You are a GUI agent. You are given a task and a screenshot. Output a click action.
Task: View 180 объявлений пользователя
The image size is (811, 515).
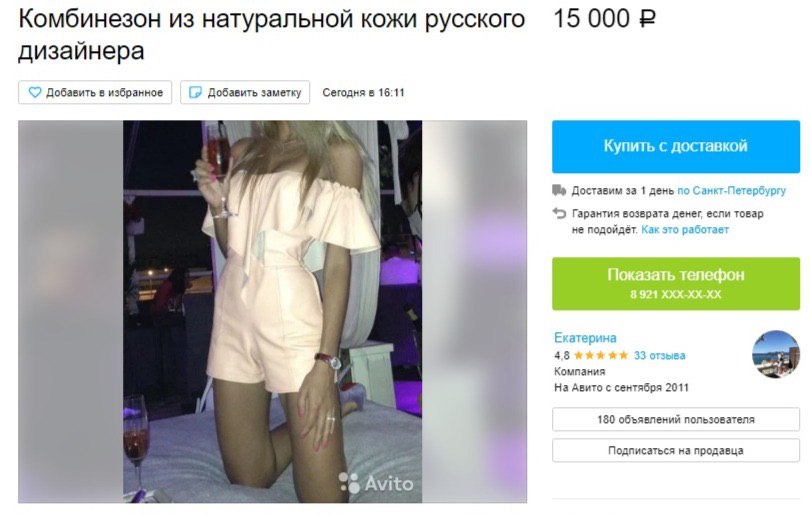pyautogui.click(x=675, y=419)
